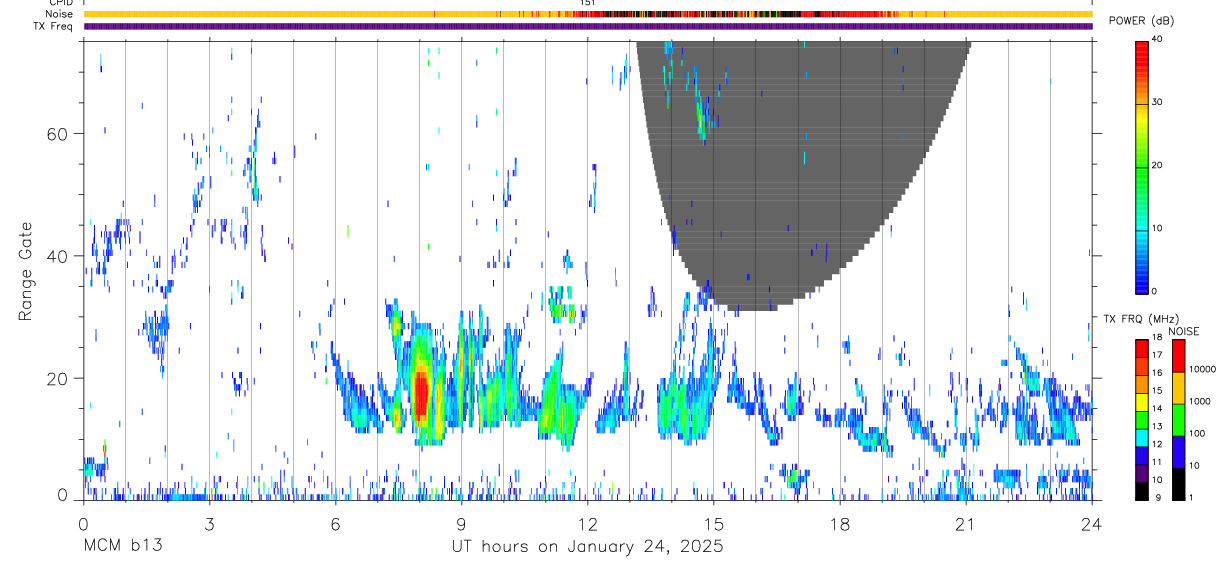
Task: Click the '40' value atop the power scale
Action: pyautogui.click(x=1158, y=41)
